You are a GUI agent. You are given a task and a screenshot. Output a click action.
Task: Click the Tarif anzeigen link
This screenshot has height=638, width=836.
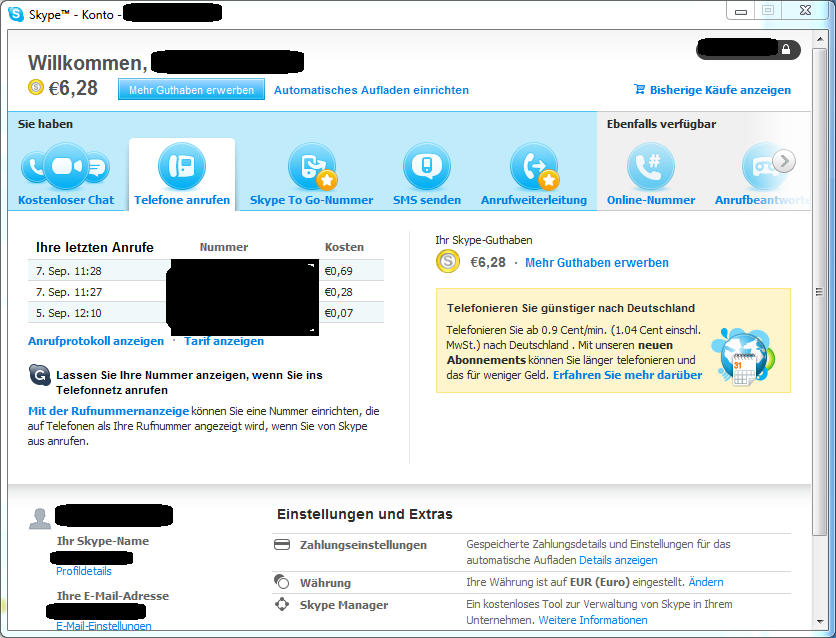tap(224, 341)
